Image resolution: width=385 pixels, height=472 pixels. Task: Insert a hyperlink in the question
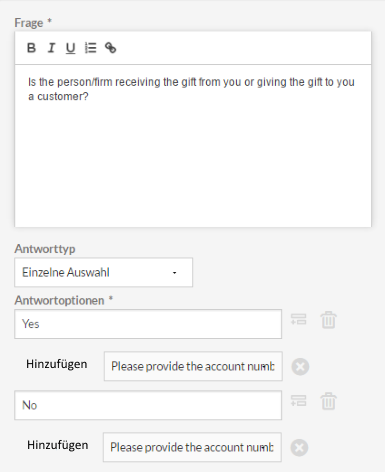pos(111,48)
